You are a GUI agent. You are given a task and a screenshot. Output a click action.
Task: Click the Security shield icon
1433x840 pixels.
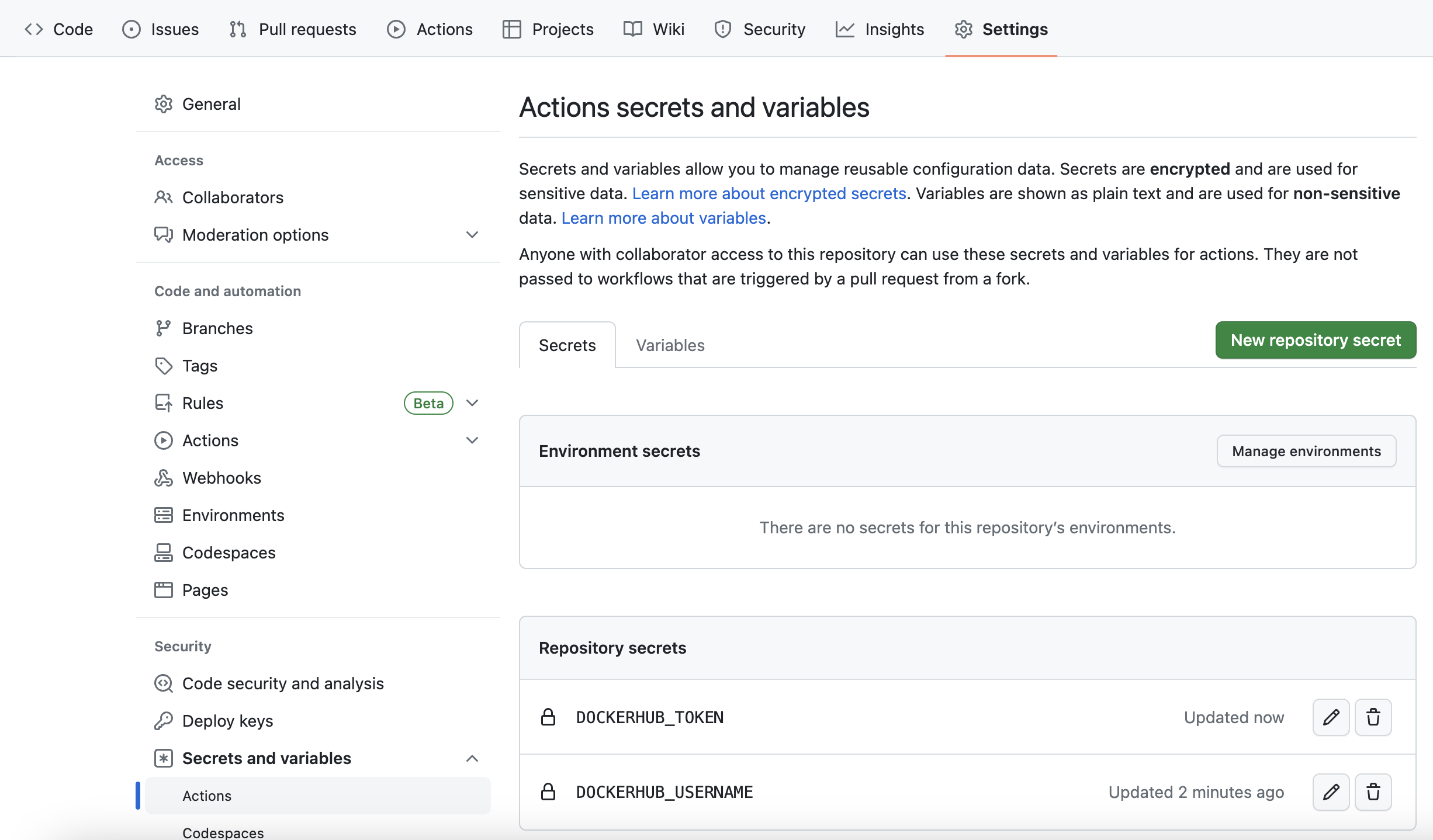click(723, 29)
